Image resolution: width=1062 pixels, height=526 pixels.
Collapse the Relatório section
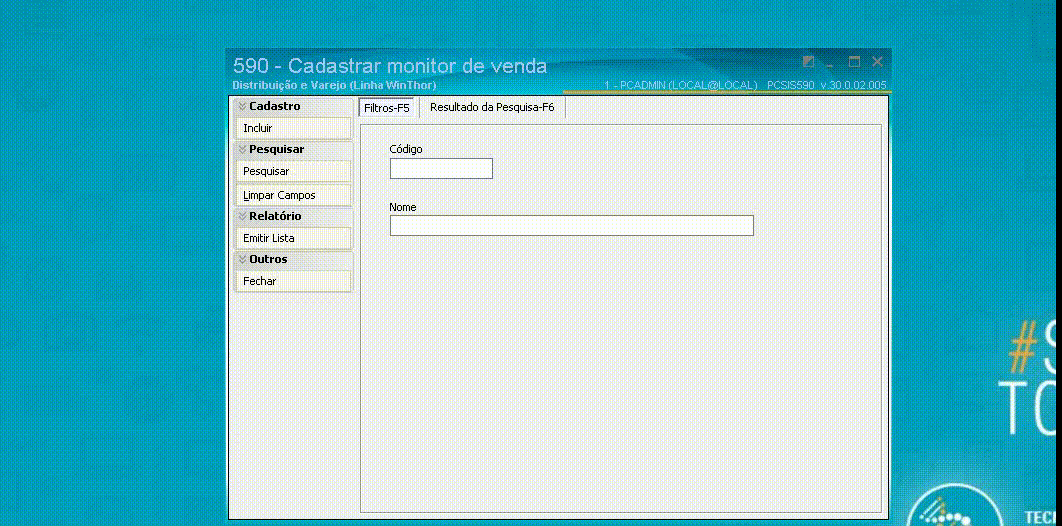pos(293,216)
